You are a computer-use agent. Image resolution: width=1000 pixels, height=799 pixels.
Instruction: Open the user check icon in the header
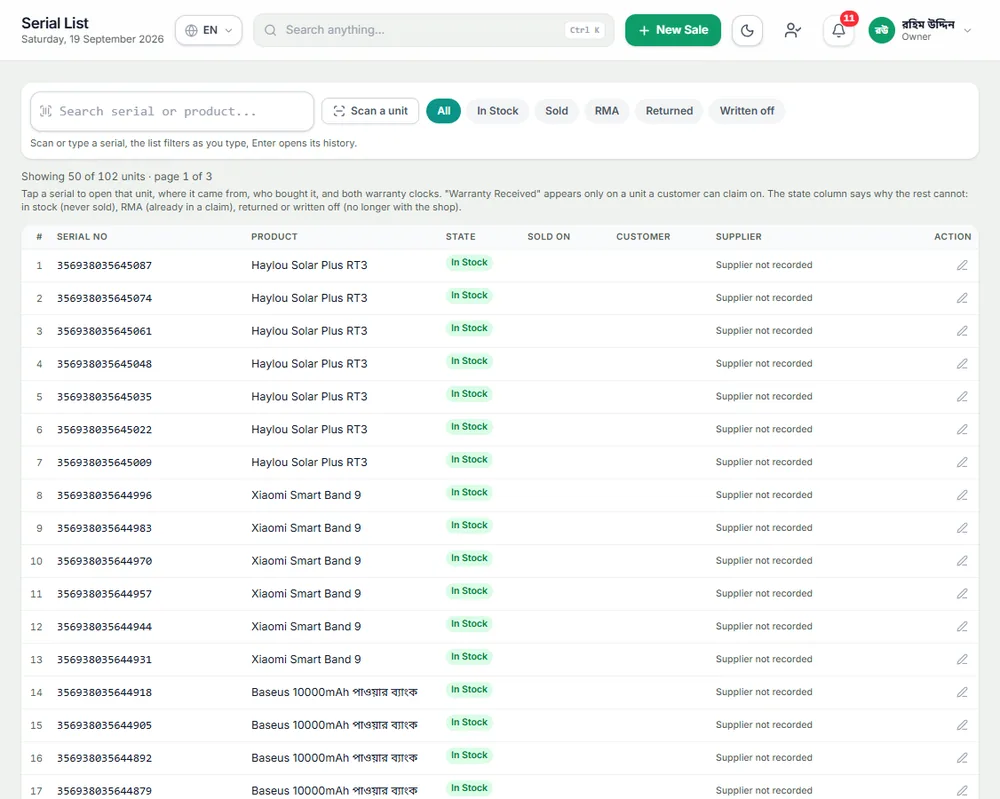(x=792, y=30)
